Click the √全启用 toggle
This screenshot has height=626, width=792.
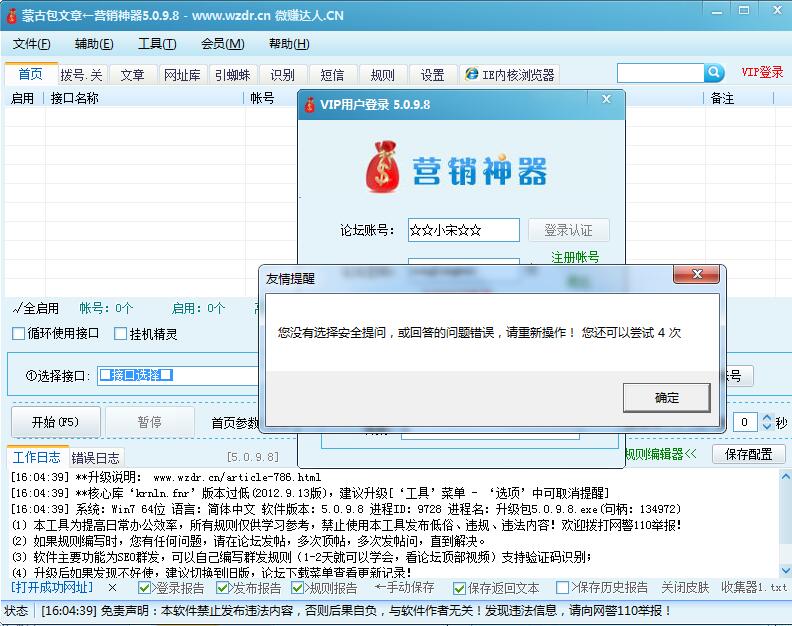[35, 308]
